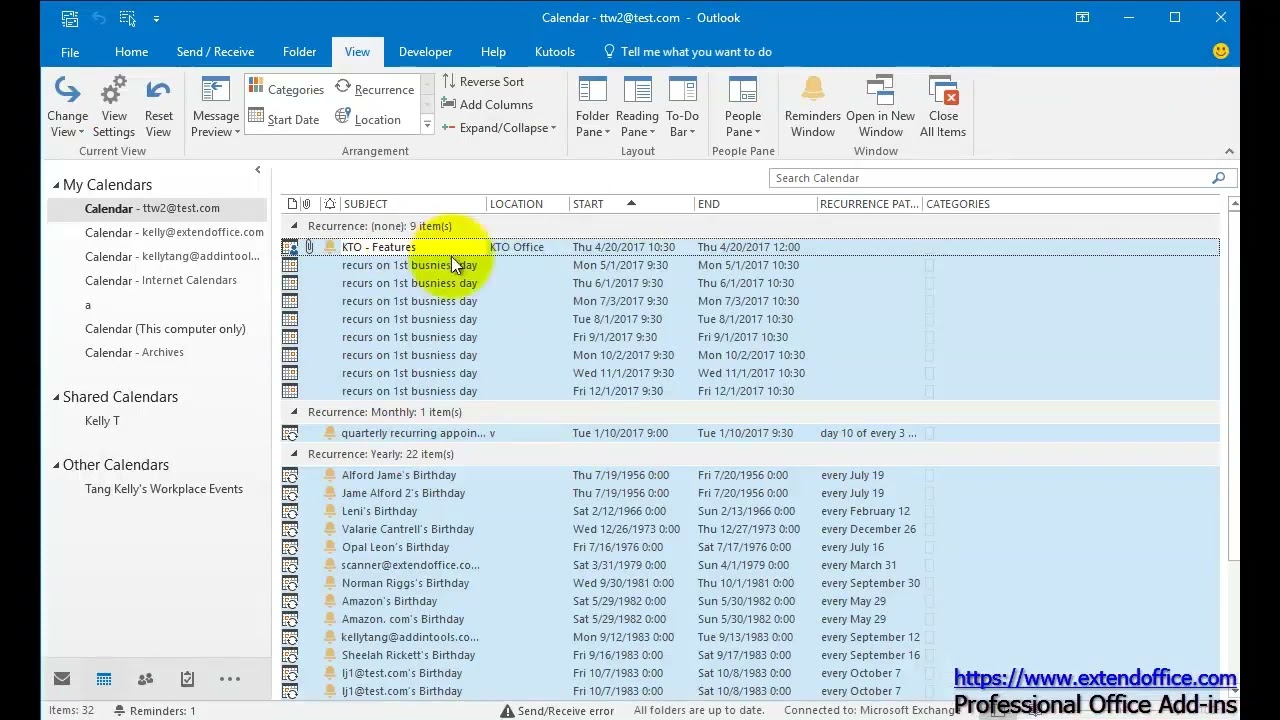Open more navigation options ellipsis
1280x720 pixels.
[230, 679]
